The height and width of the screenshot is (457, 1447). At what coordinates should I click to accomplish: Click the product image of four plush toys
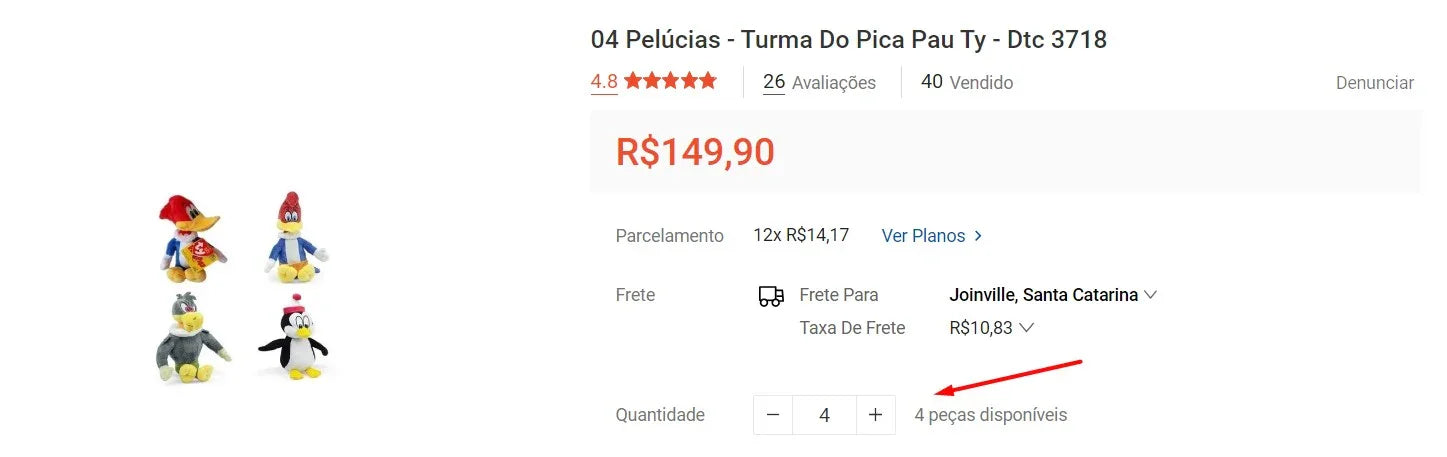point(243,287)
